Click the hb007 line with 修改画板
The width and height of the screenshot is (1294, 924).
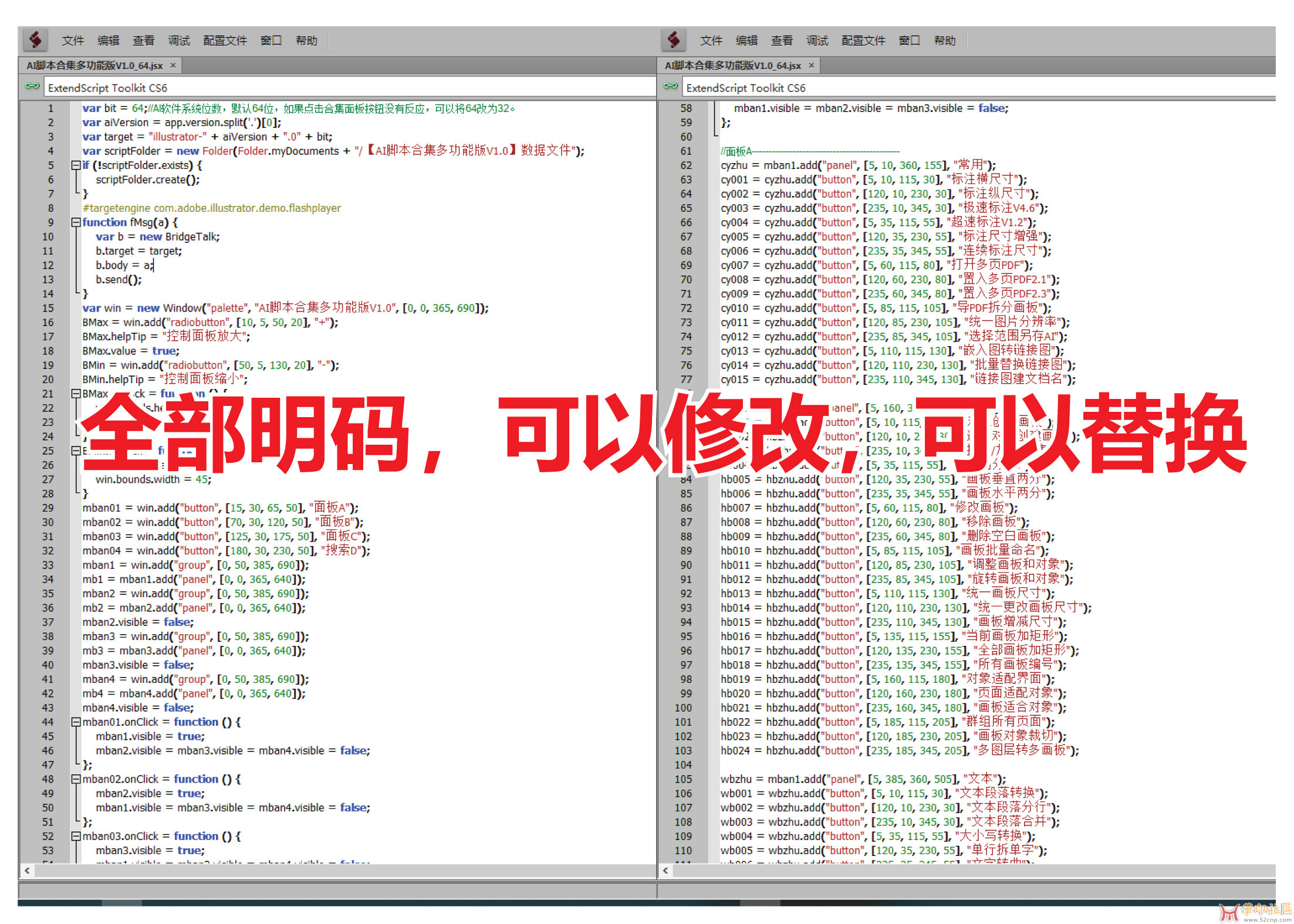869,507
